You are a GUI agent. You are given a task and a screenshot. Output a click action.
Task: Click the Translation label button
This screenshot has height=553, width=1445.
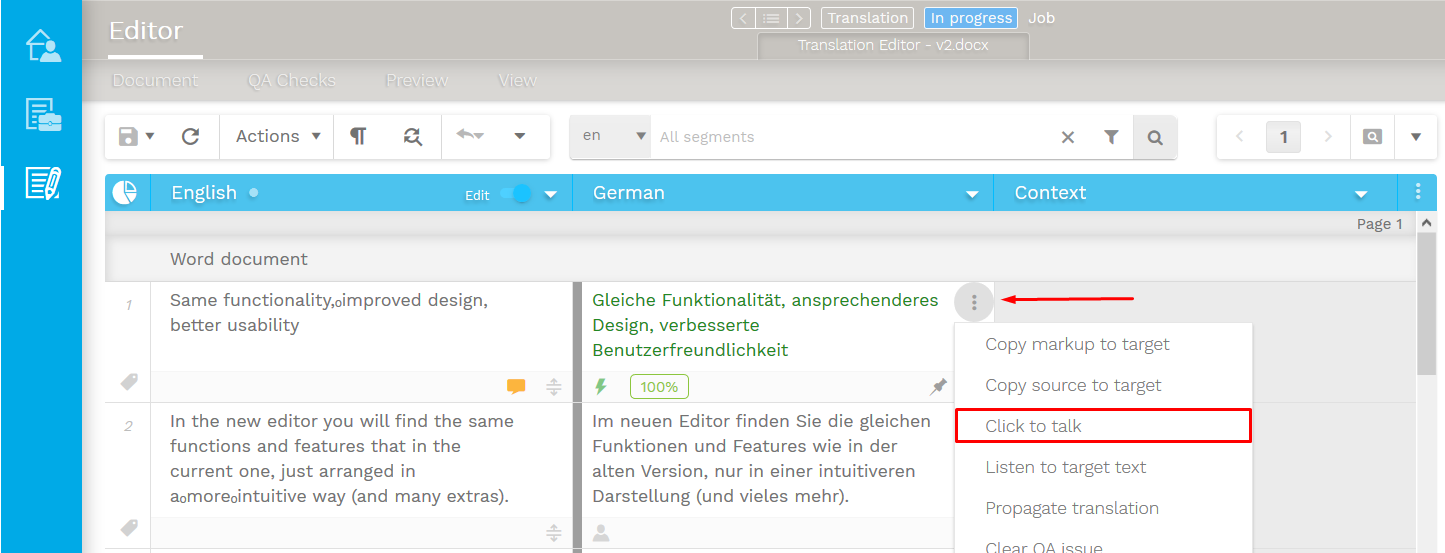pyautogui.click(x=867, y=18)
